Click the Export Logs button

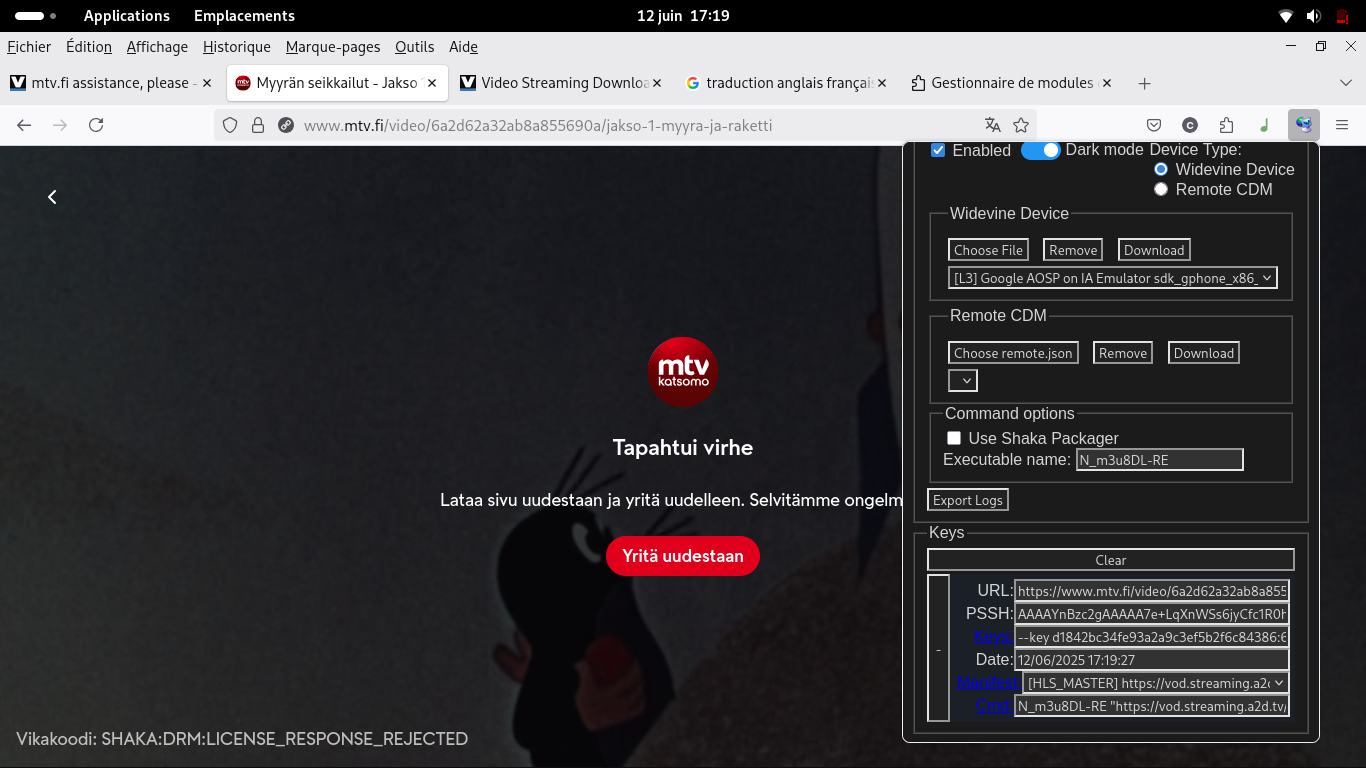click(968, 500)
